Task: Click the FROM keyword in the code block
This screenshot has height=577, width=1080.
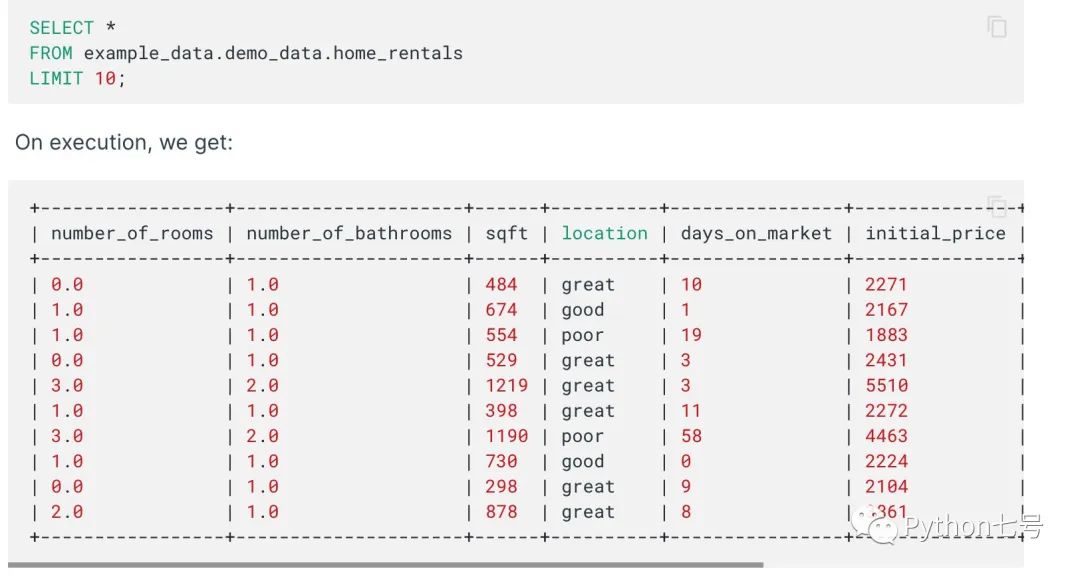Action: pyautogui.click(x=50, y=53)
